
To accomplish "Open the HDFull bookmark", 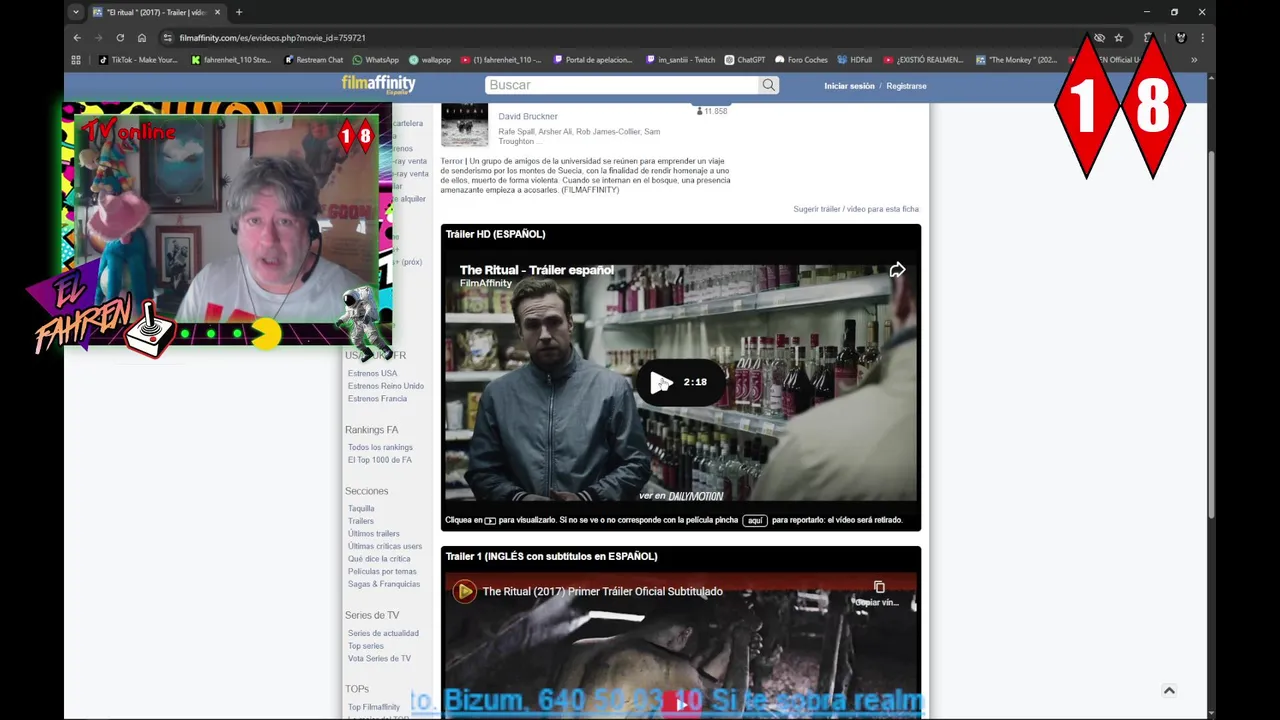I will click(x=855, y=60).
